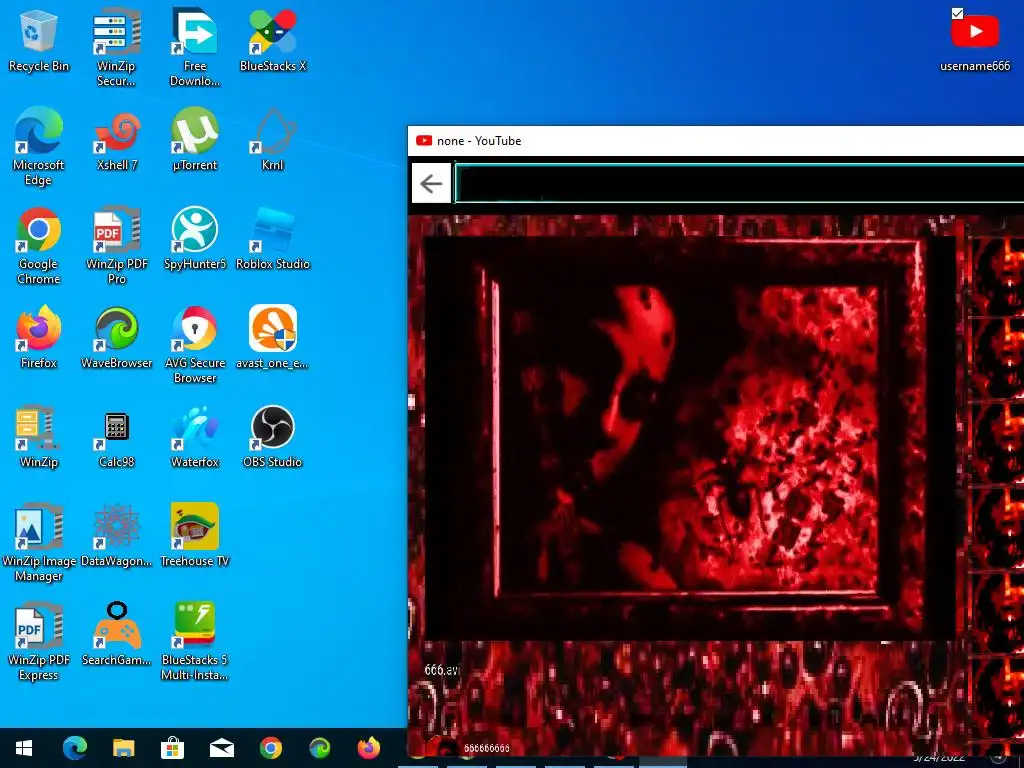
Task: Launch the µTorrent desktop icon
Action: click(x=195, y=140)
